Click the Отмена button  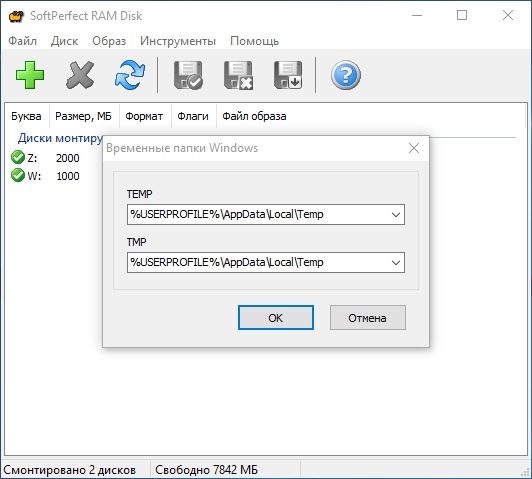[367, 318]
